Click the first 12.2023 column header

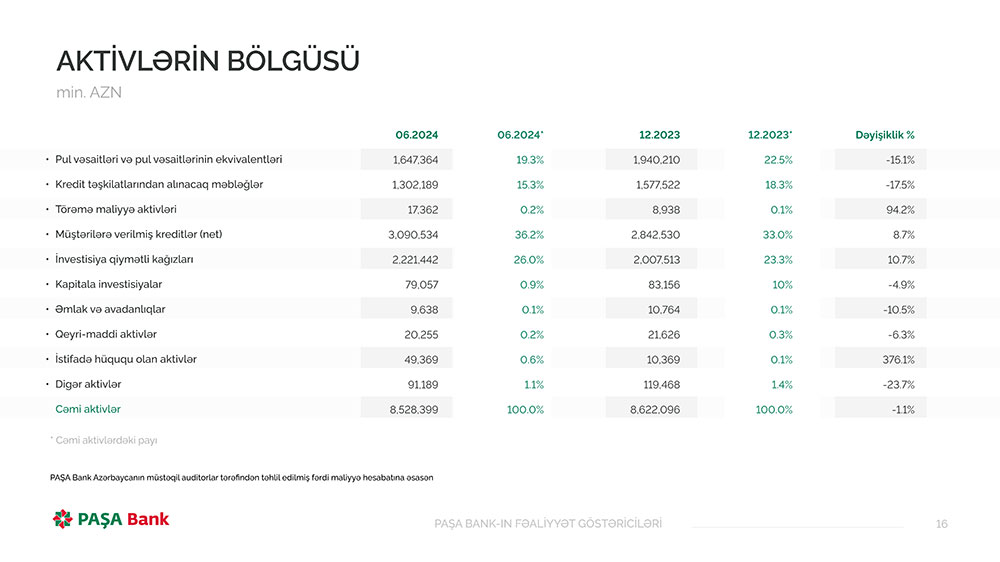point(659,135)
